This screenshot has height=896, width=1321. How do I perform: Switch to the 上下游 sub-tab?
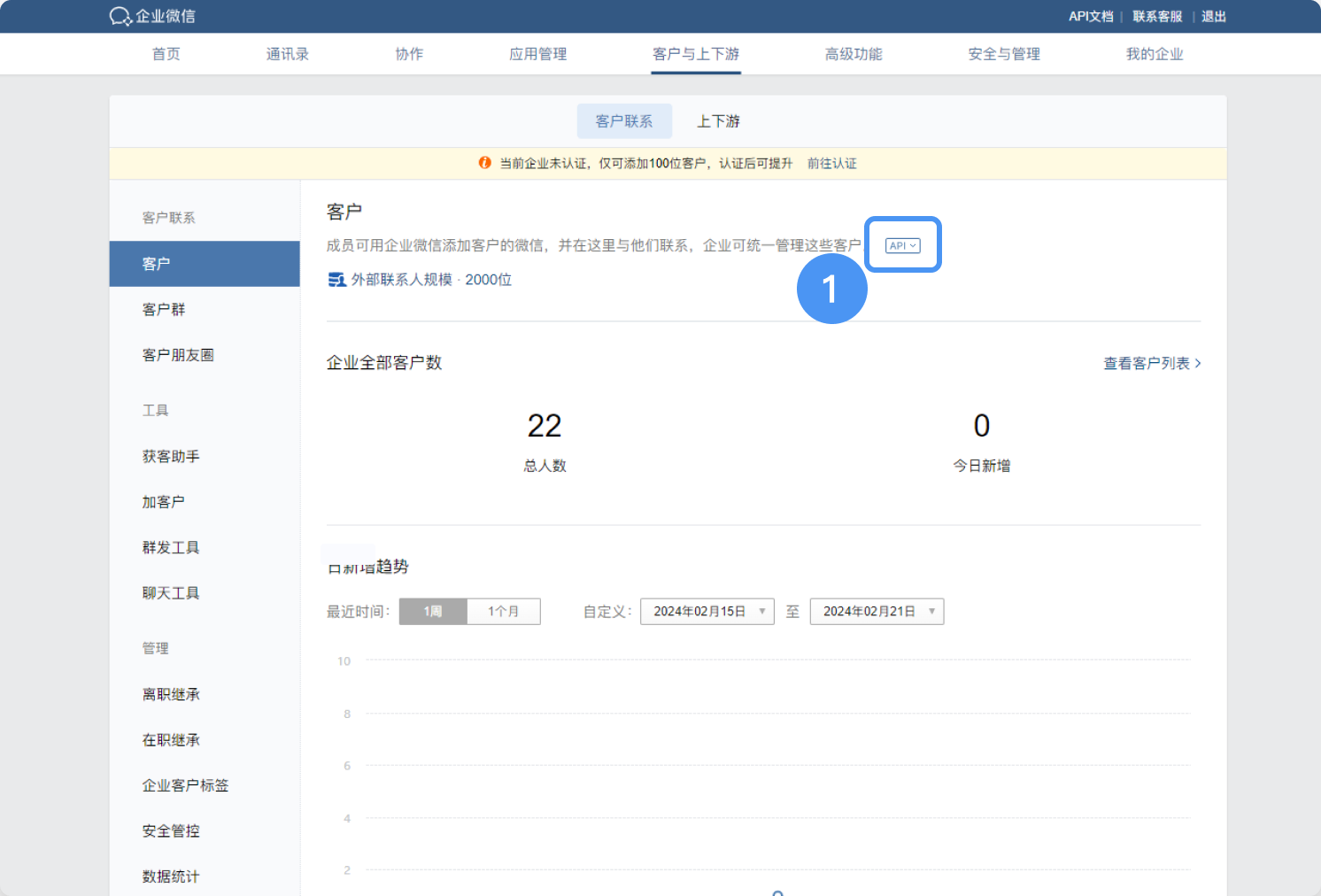click(x=718, y=121)
